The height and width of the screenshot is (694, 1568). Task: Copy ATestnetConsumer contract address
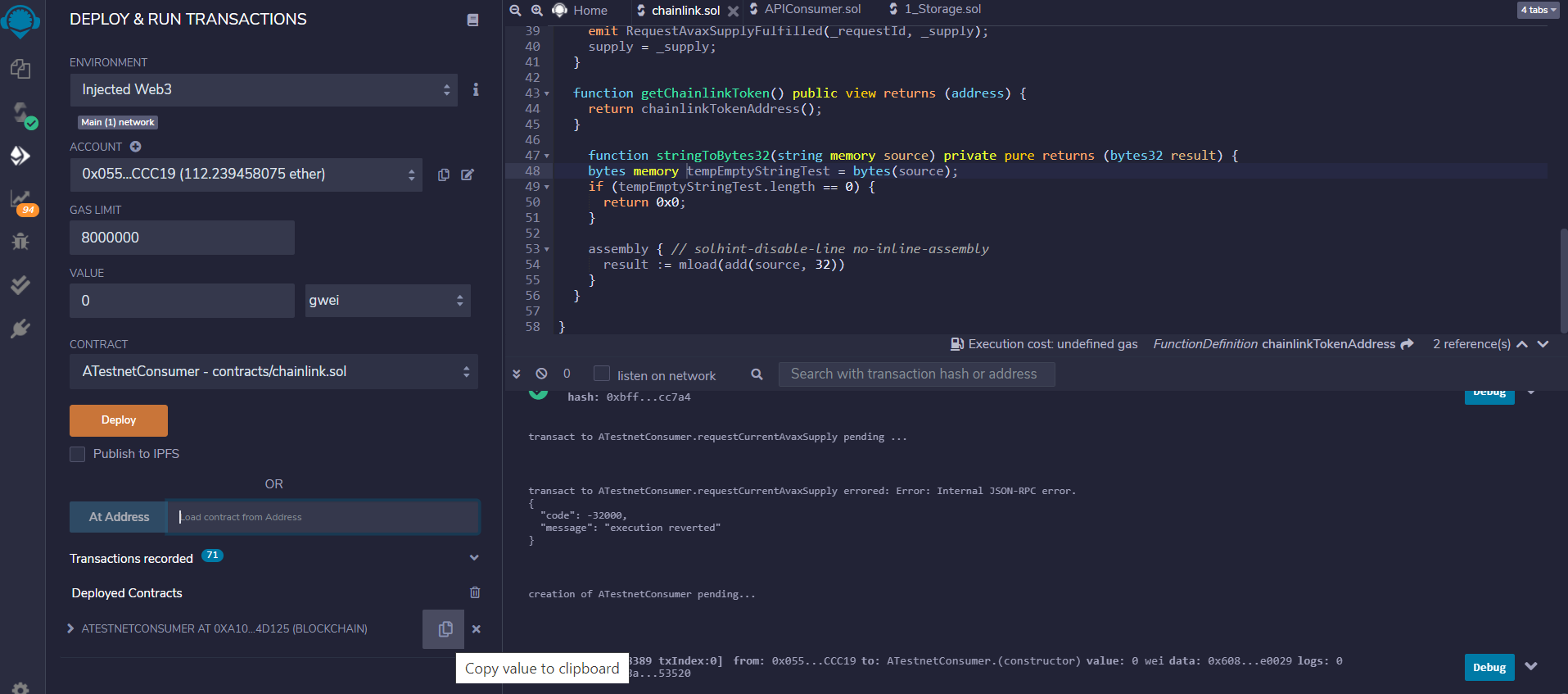(x=444, y=629)
